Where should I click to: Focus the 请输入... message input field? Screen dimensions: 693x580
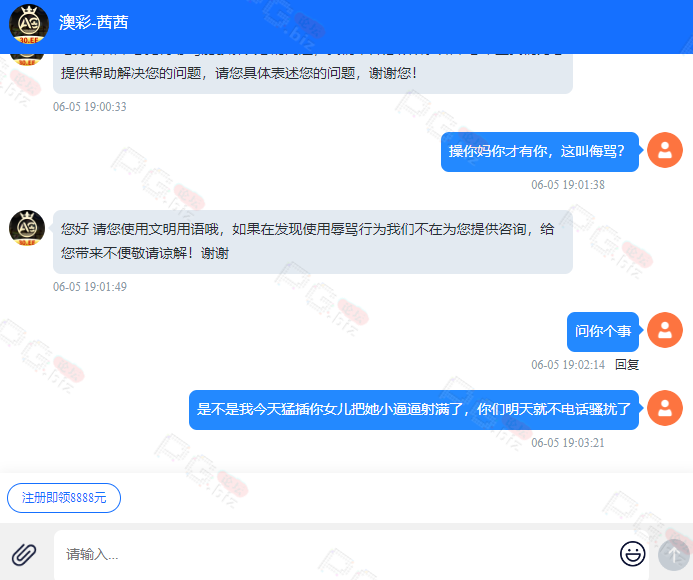point(336,555)
